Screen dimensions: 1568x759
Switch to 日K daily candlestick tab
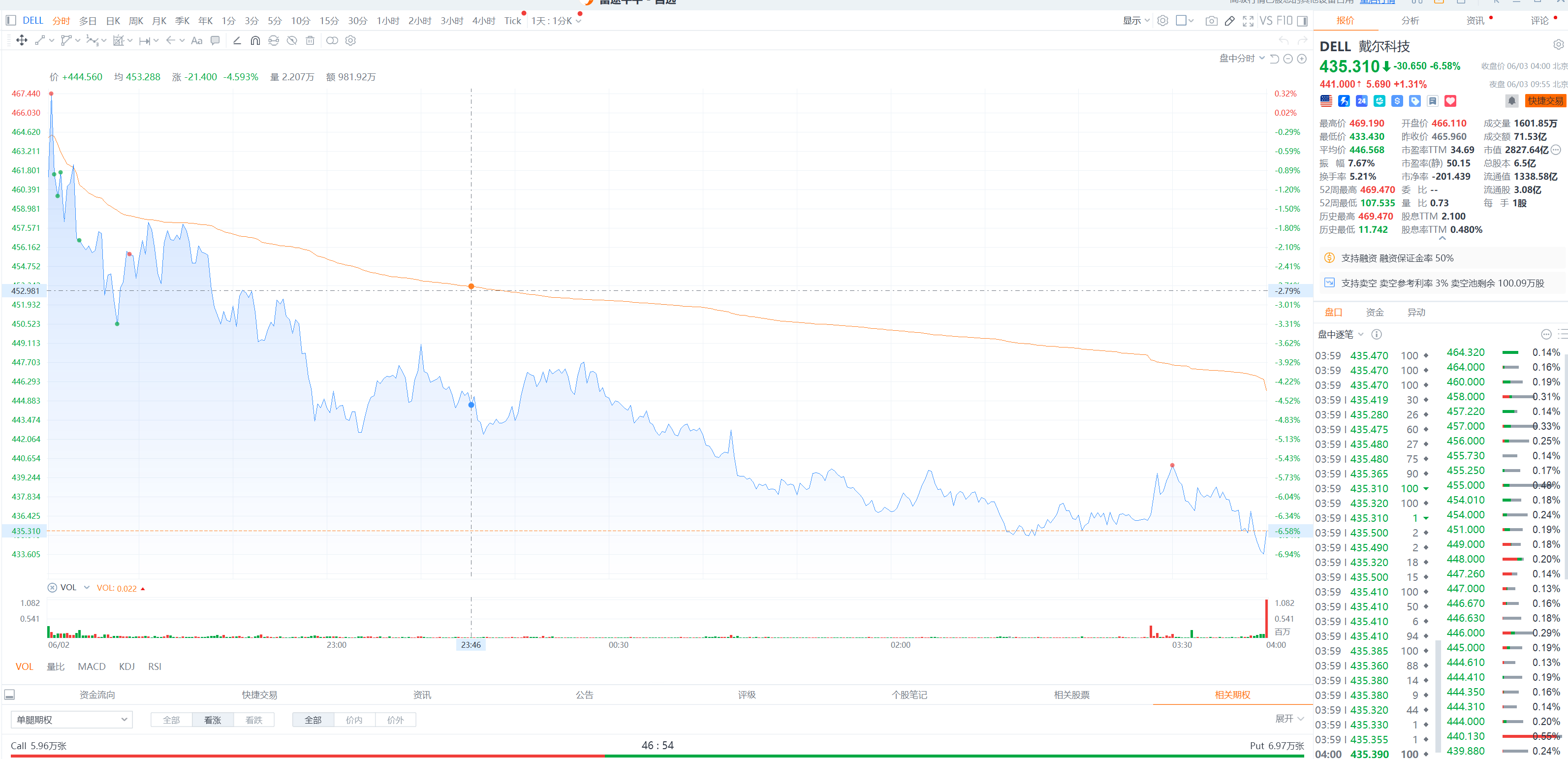113,21
